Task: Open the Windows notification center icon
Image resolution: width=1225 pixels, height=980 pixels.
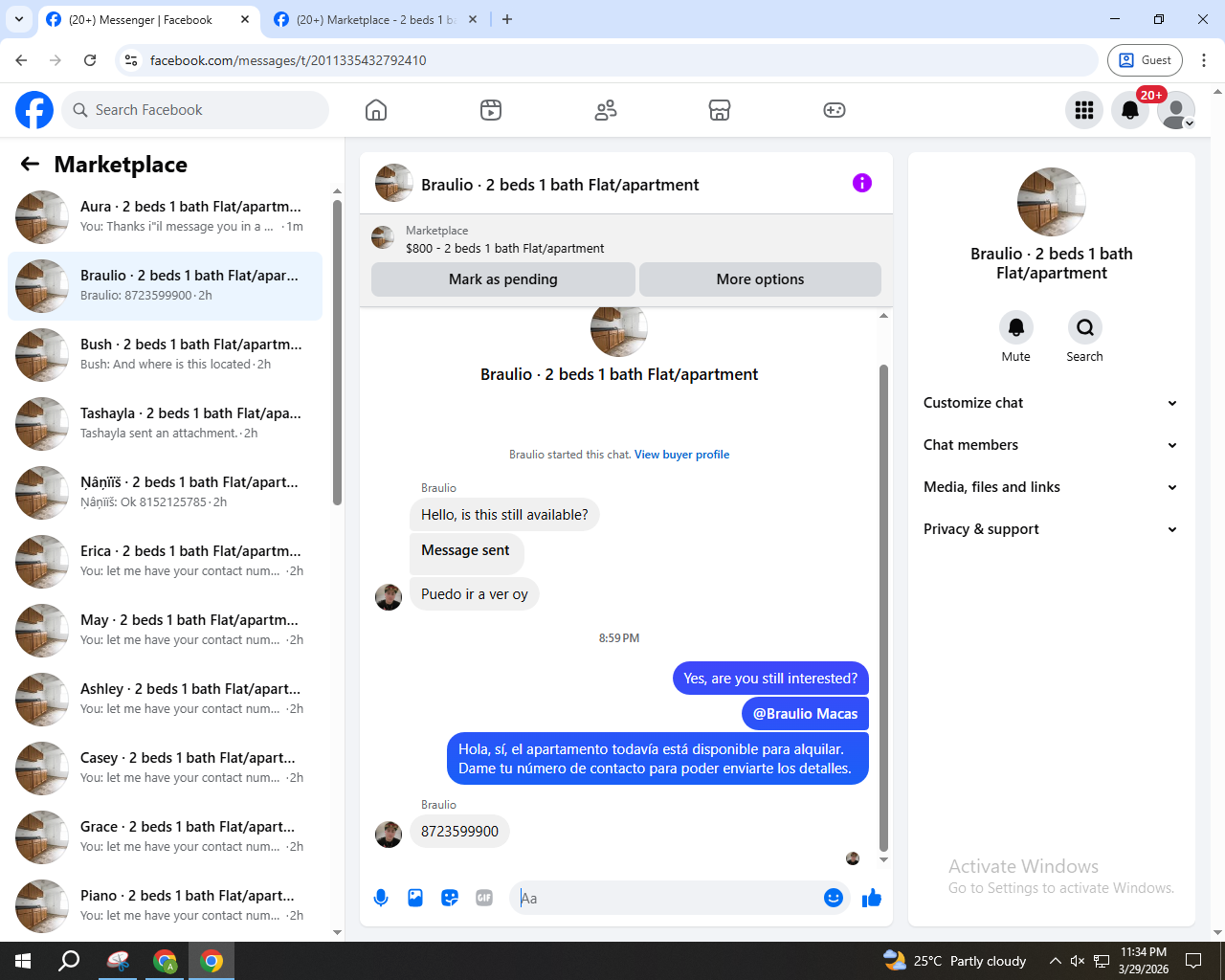Action: (x=1193, y=961)
